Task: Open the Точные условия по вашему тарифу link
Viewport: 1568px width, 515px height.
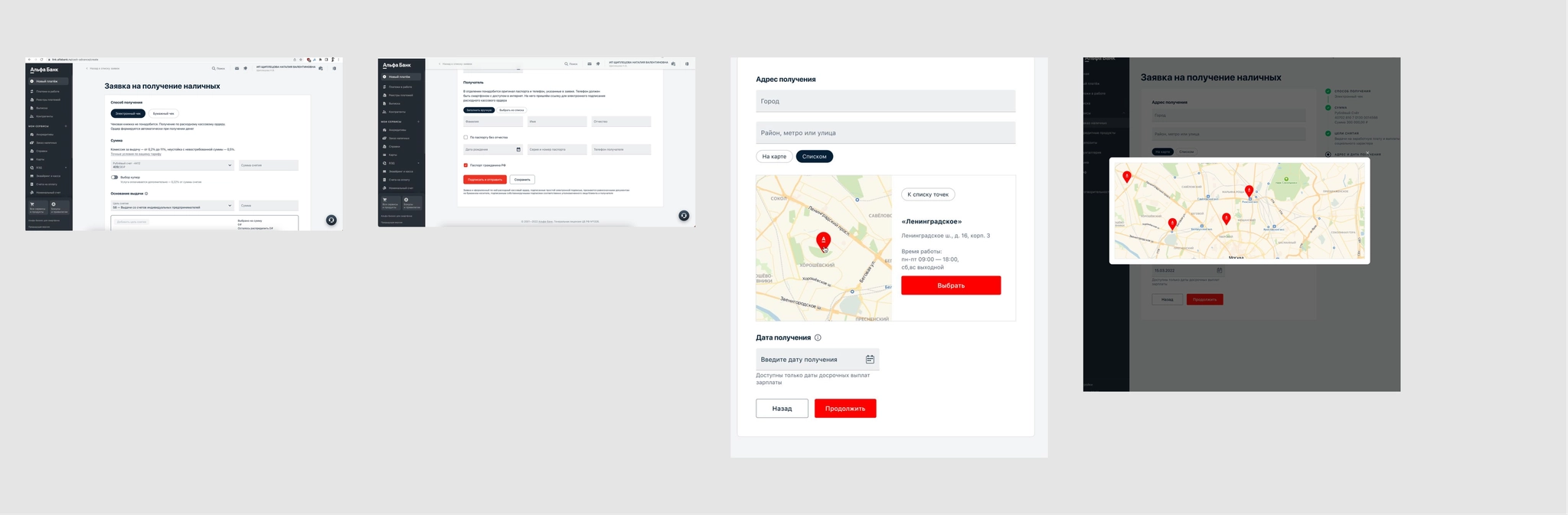Action: [136, 154]
